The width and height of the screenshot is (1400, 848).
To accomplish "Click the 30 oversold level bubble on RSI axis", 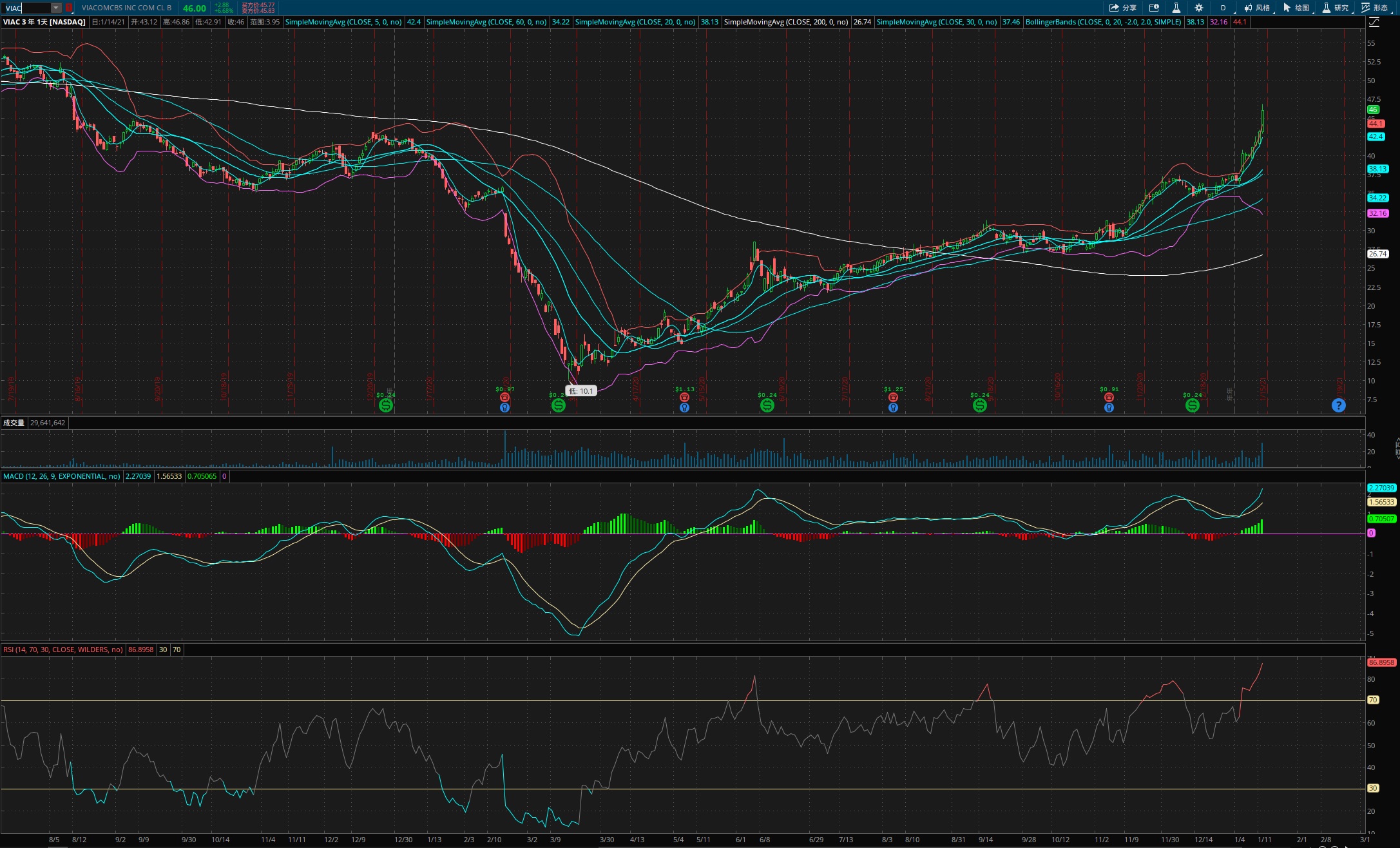I will (1373, 788).
